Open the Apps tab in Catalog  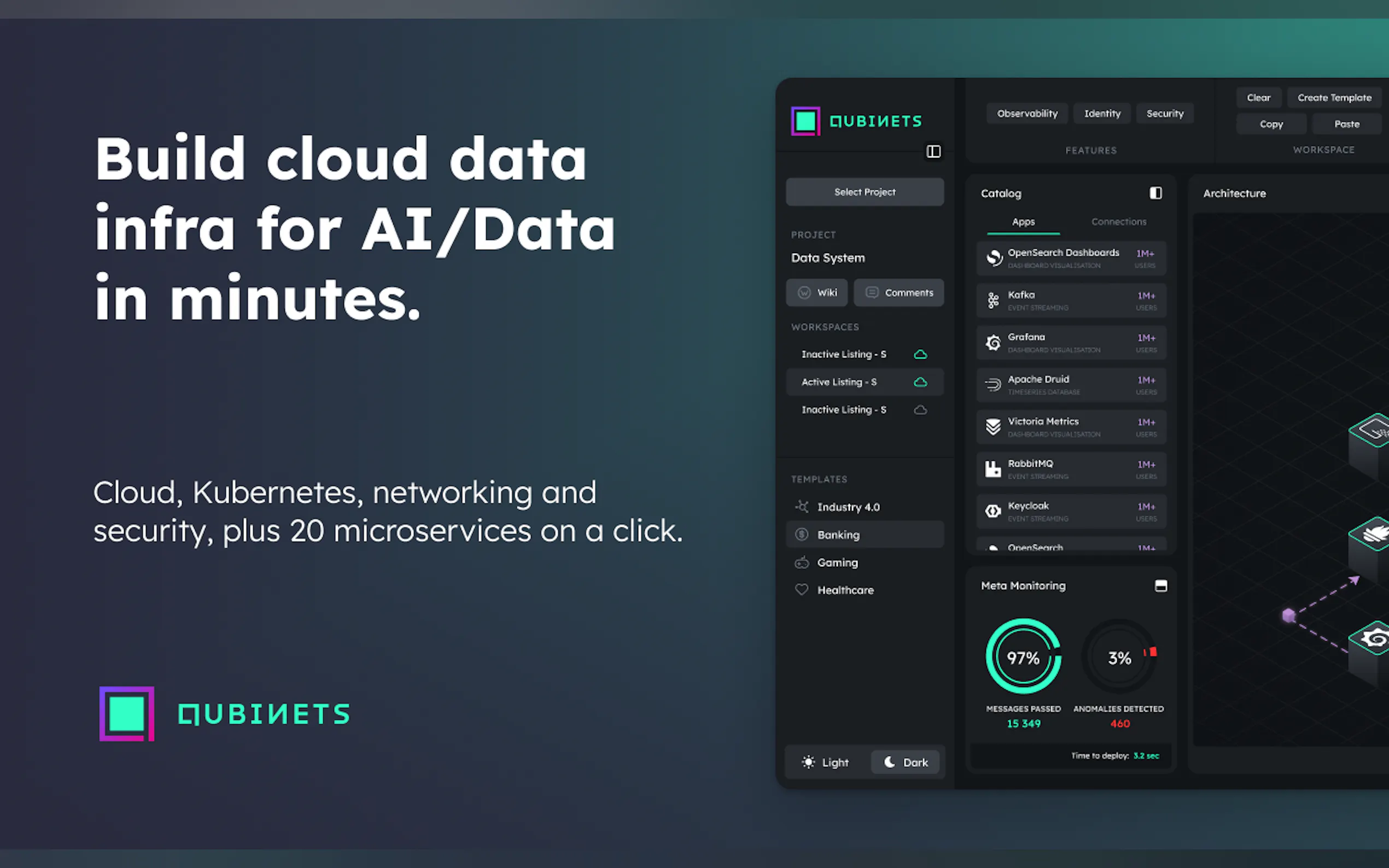click(x=1023, y=221)
